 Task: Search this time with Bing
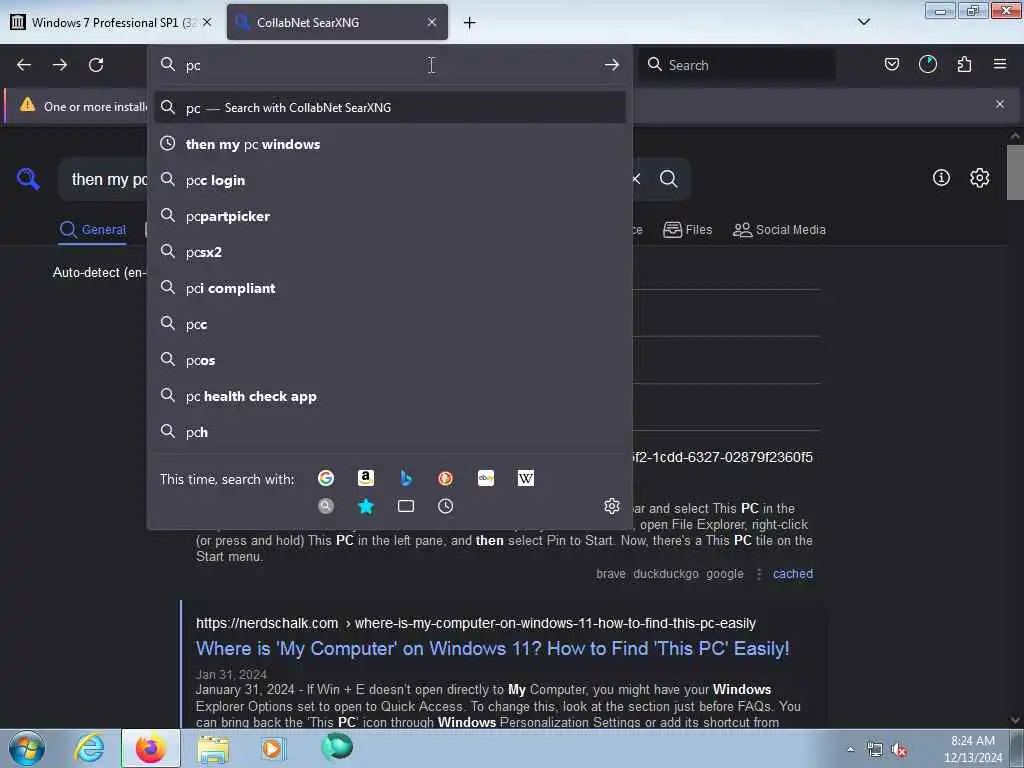click(x=406, y=478)
